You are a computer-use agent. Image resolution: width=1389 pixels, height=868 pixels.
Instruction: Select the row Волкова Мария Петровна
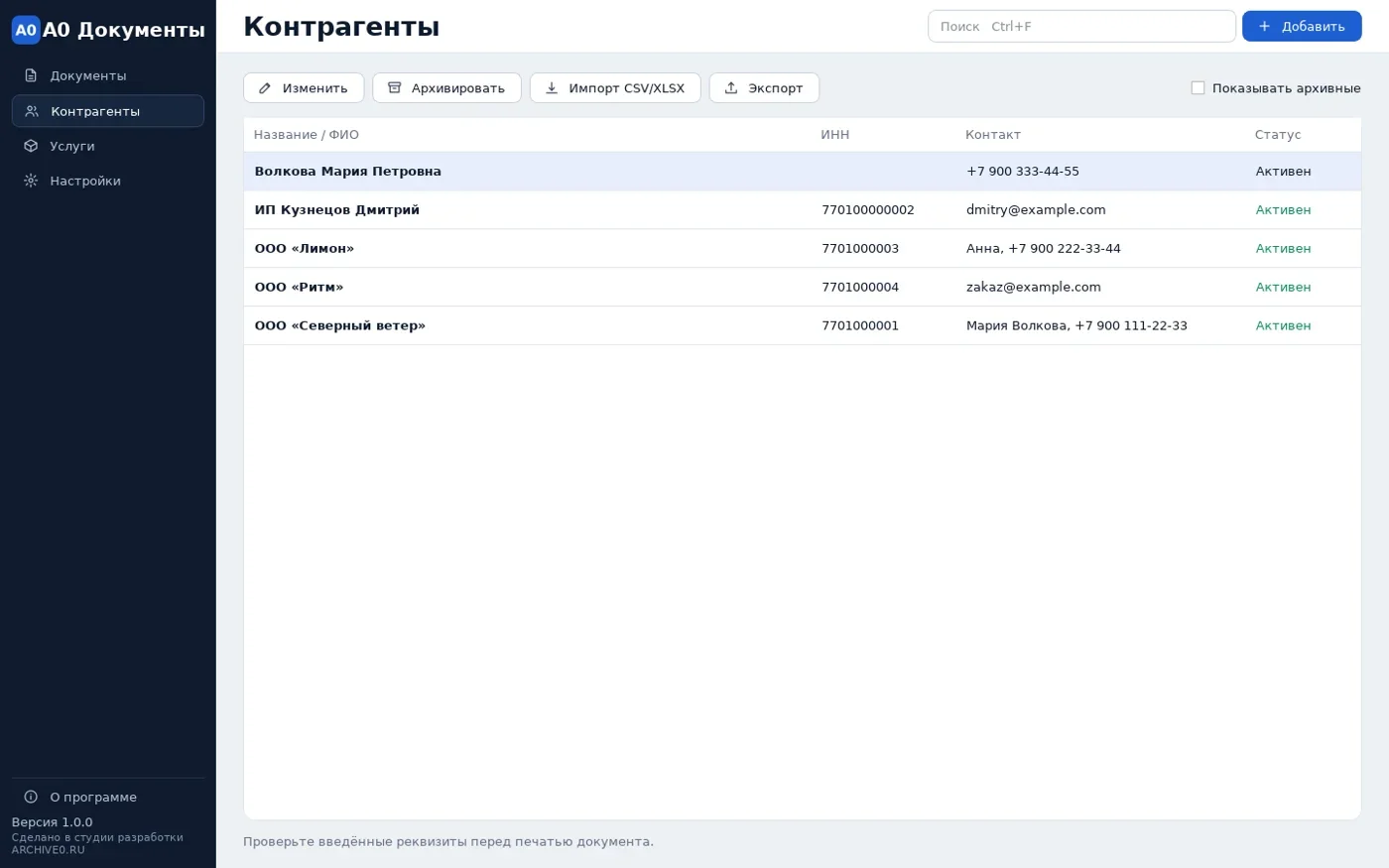803,172
